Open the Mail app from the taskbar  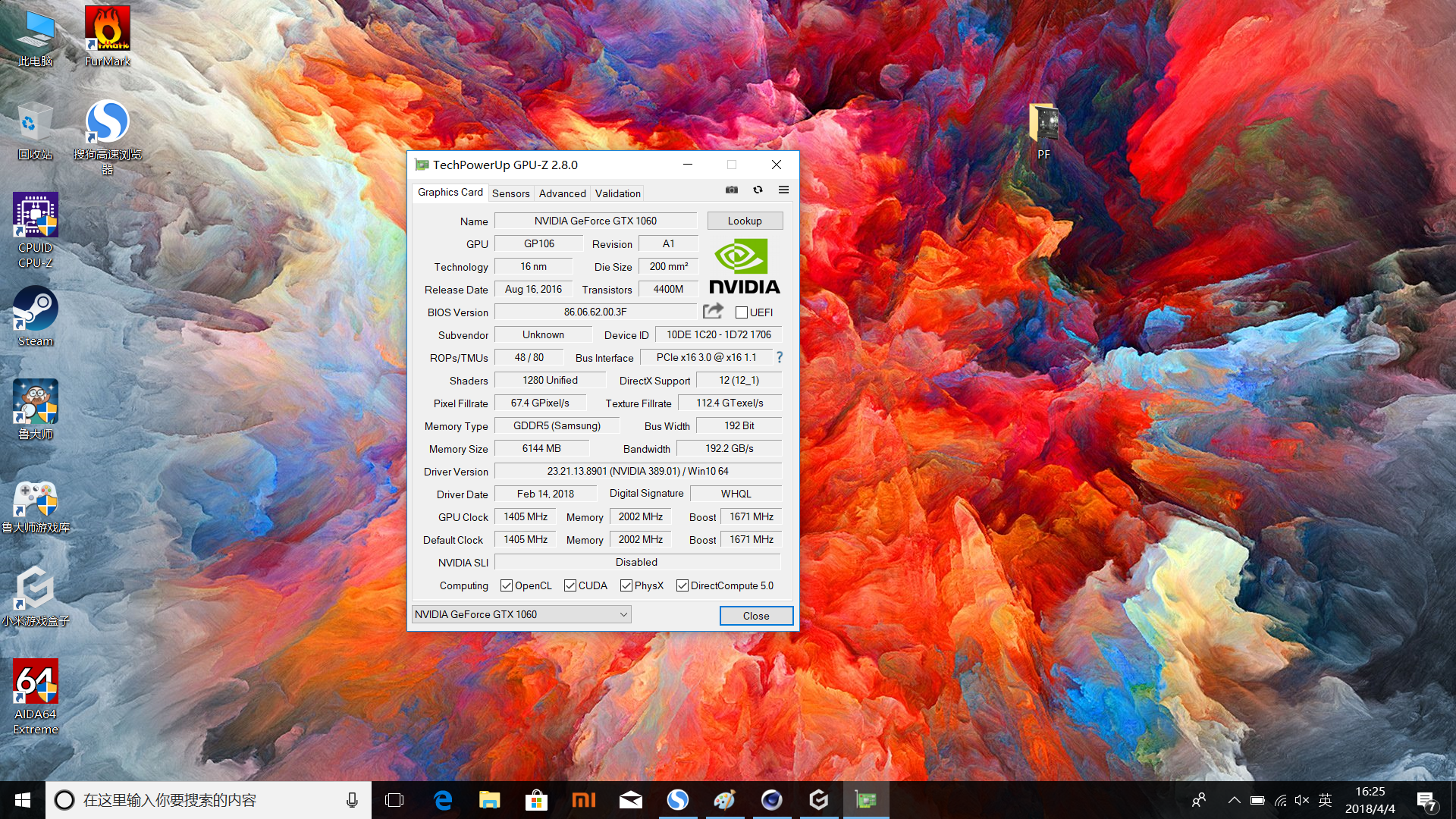click(x=631, y=800)
